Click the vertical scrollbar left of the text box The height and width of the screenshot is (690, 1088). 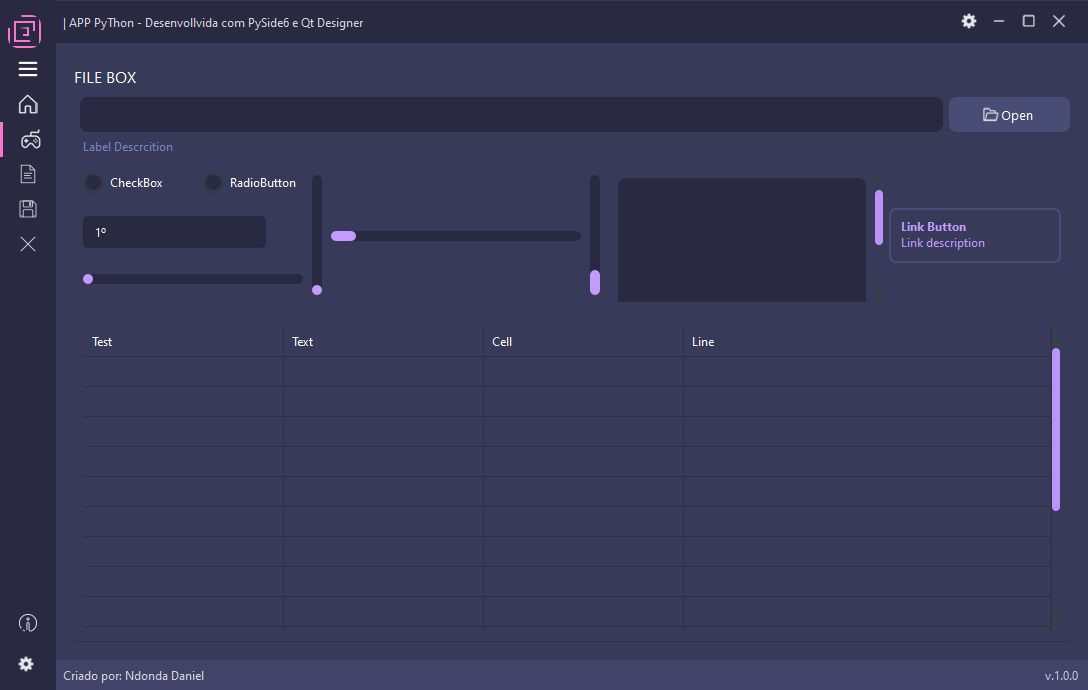point(595,235)
